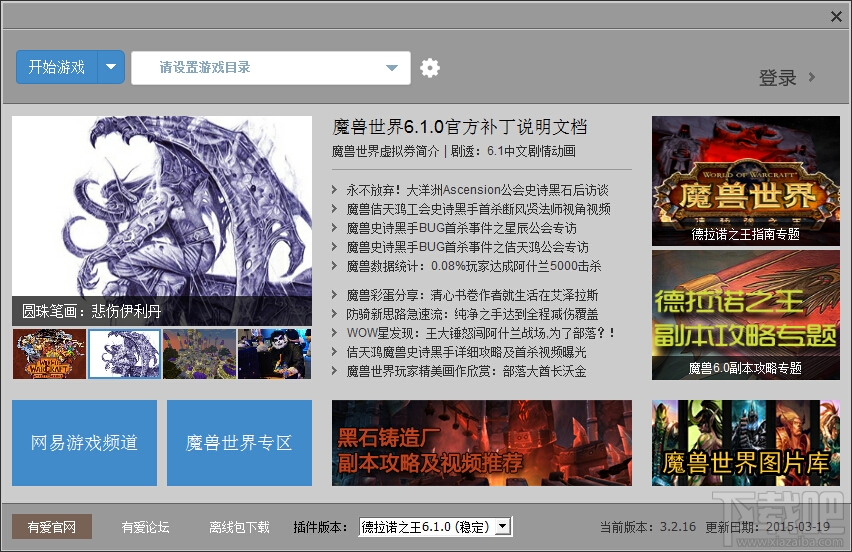Open headline 魔兽世界6.1.0官方补丁说明文档
The width and height of the screenshot is (852, 552).
[460, 127]
